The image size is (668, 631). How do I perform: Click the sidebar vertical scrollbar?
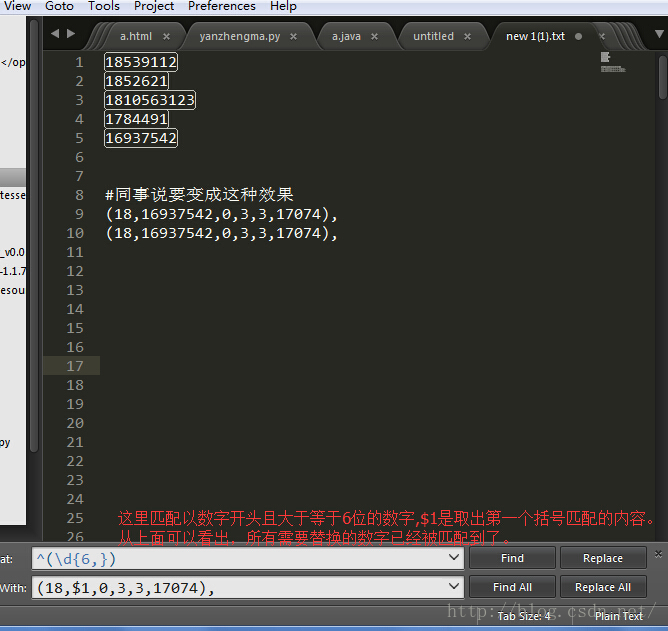(x=35, y=234)
